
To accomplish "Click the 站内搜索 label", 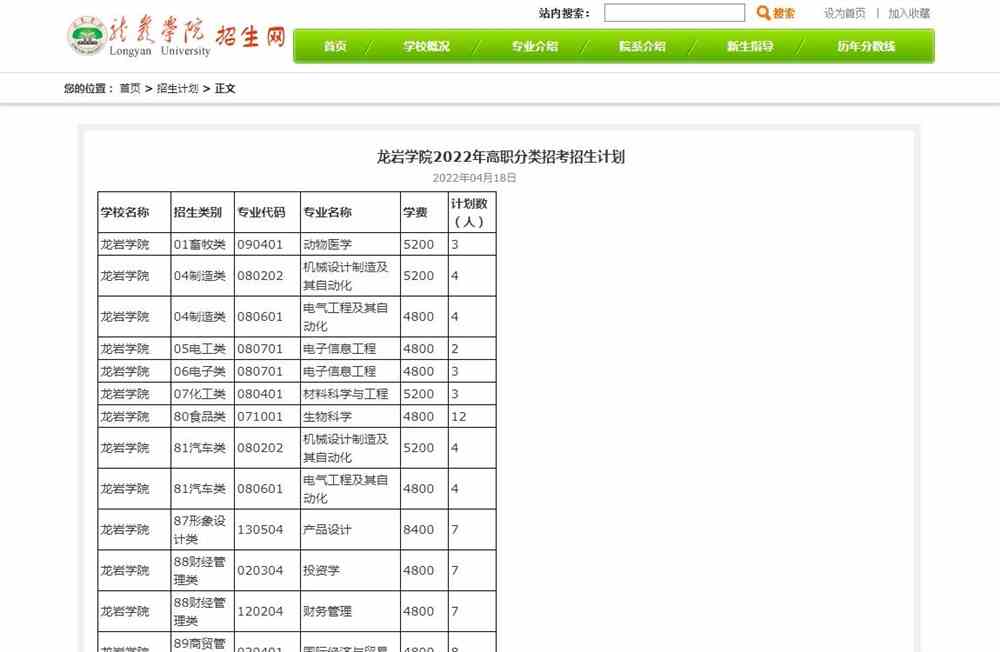I will [x=564, y=13].
